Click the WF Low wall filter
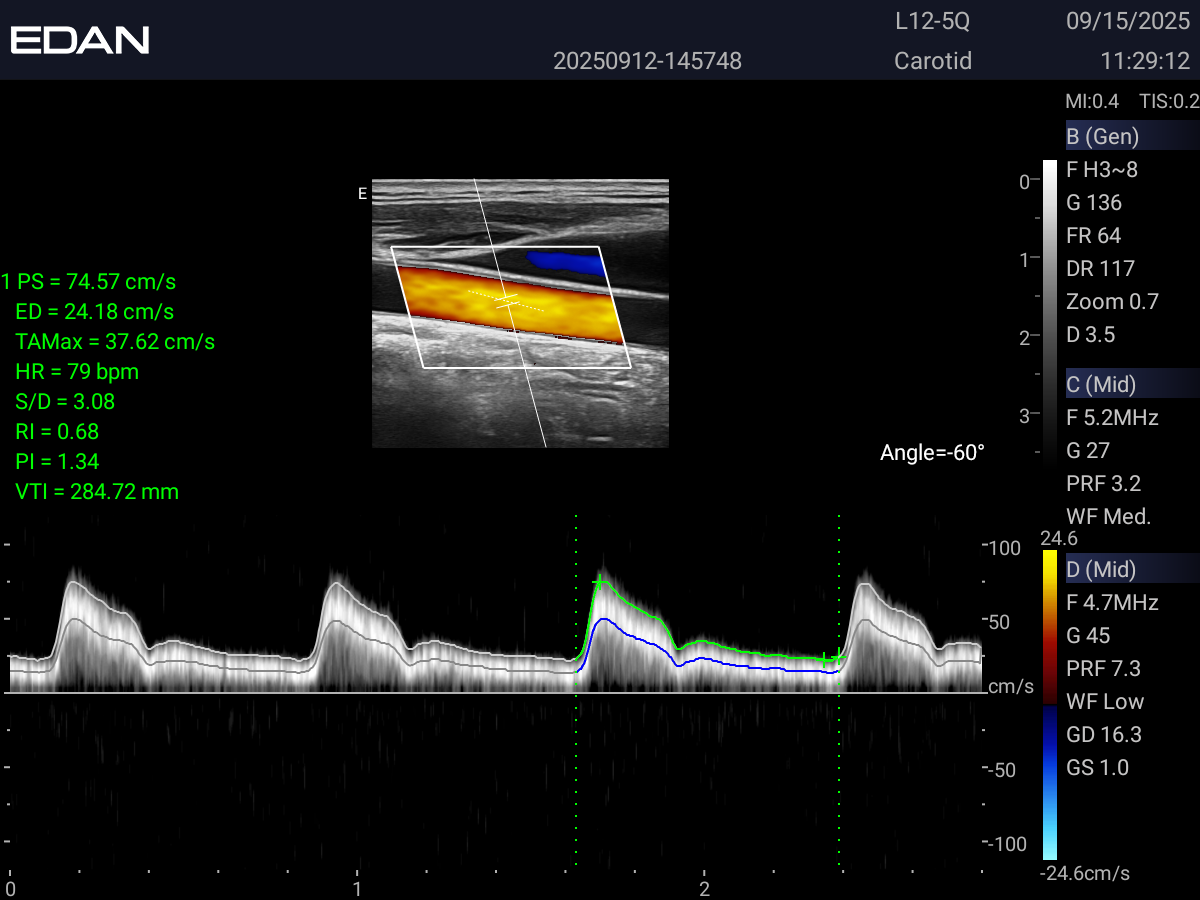Screen dimensions: 1200x900 (x=1105, y=701)
